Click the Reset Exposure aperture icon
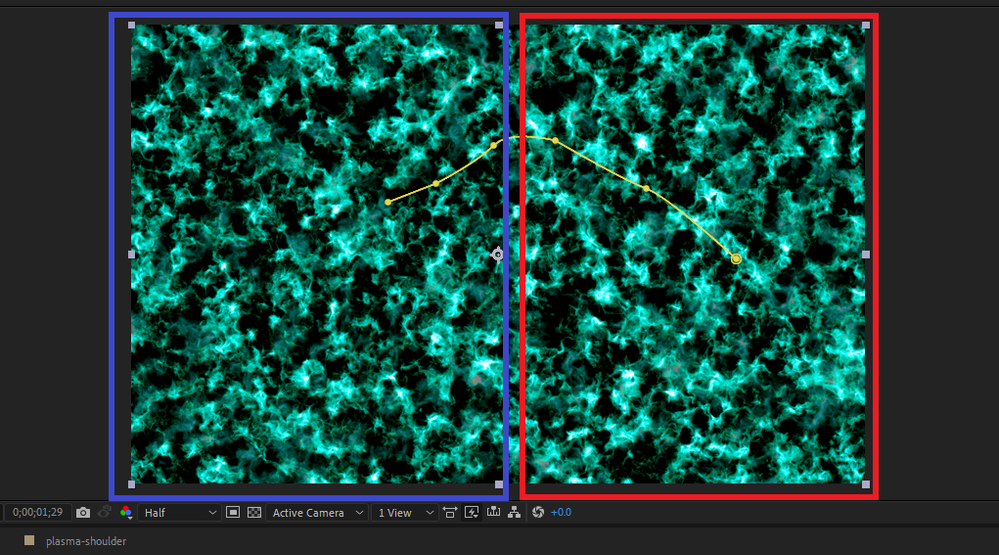 538,512
